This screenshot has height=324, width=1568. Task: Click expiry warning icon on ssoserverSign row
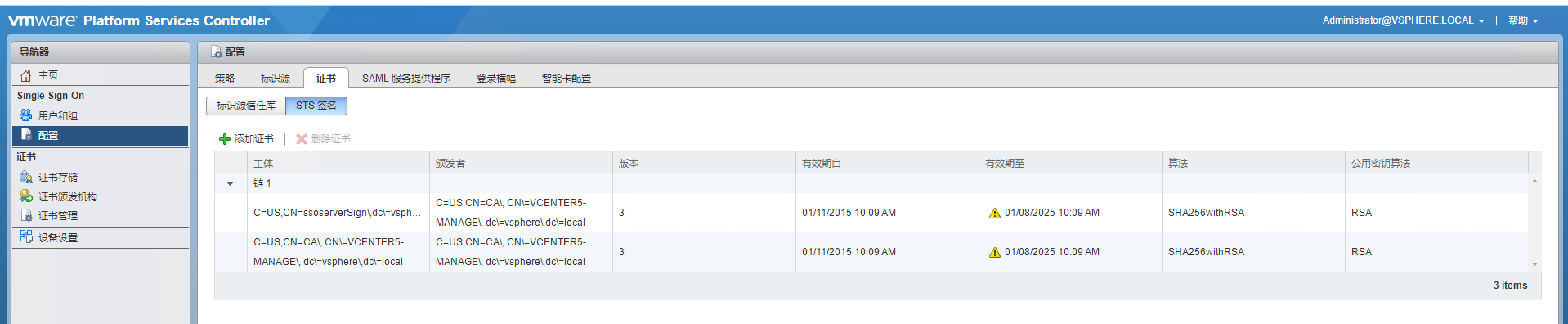click(995, 213)
